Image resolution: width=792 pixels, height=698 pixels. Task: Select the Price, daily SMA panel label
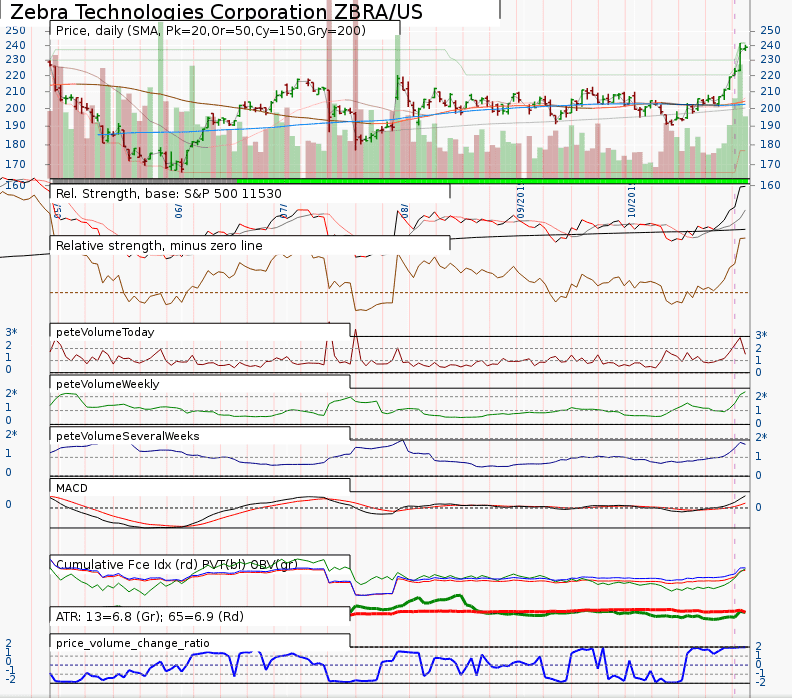click(211, 31)
